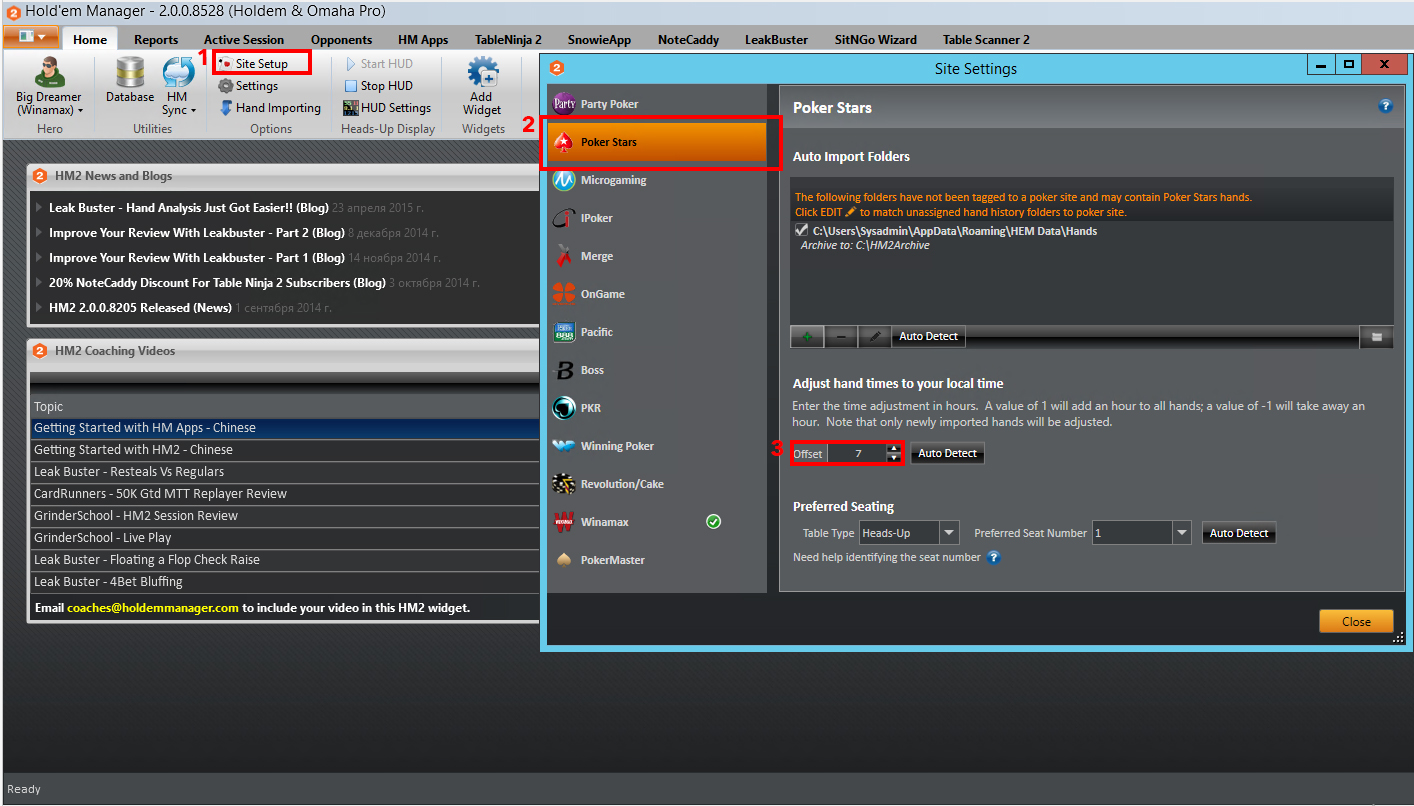Image resolution: width=1414 pixels, height=806 pixels.
Task: Select Microgaming site
Action: click(656, 180)
